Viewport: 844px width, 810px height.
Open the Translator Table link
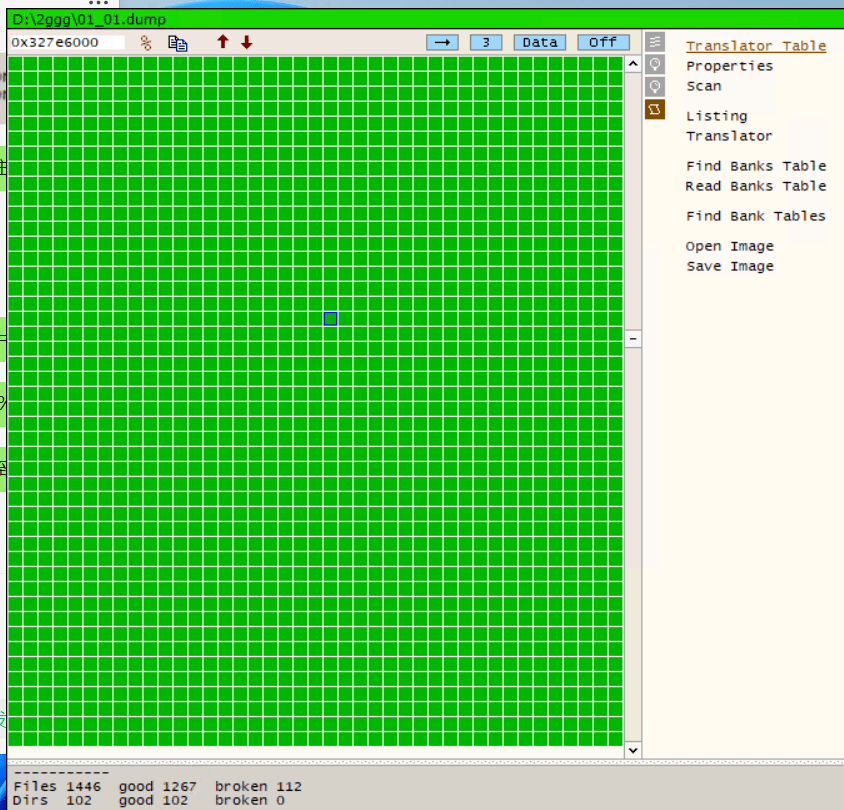[x=756, y=46]
